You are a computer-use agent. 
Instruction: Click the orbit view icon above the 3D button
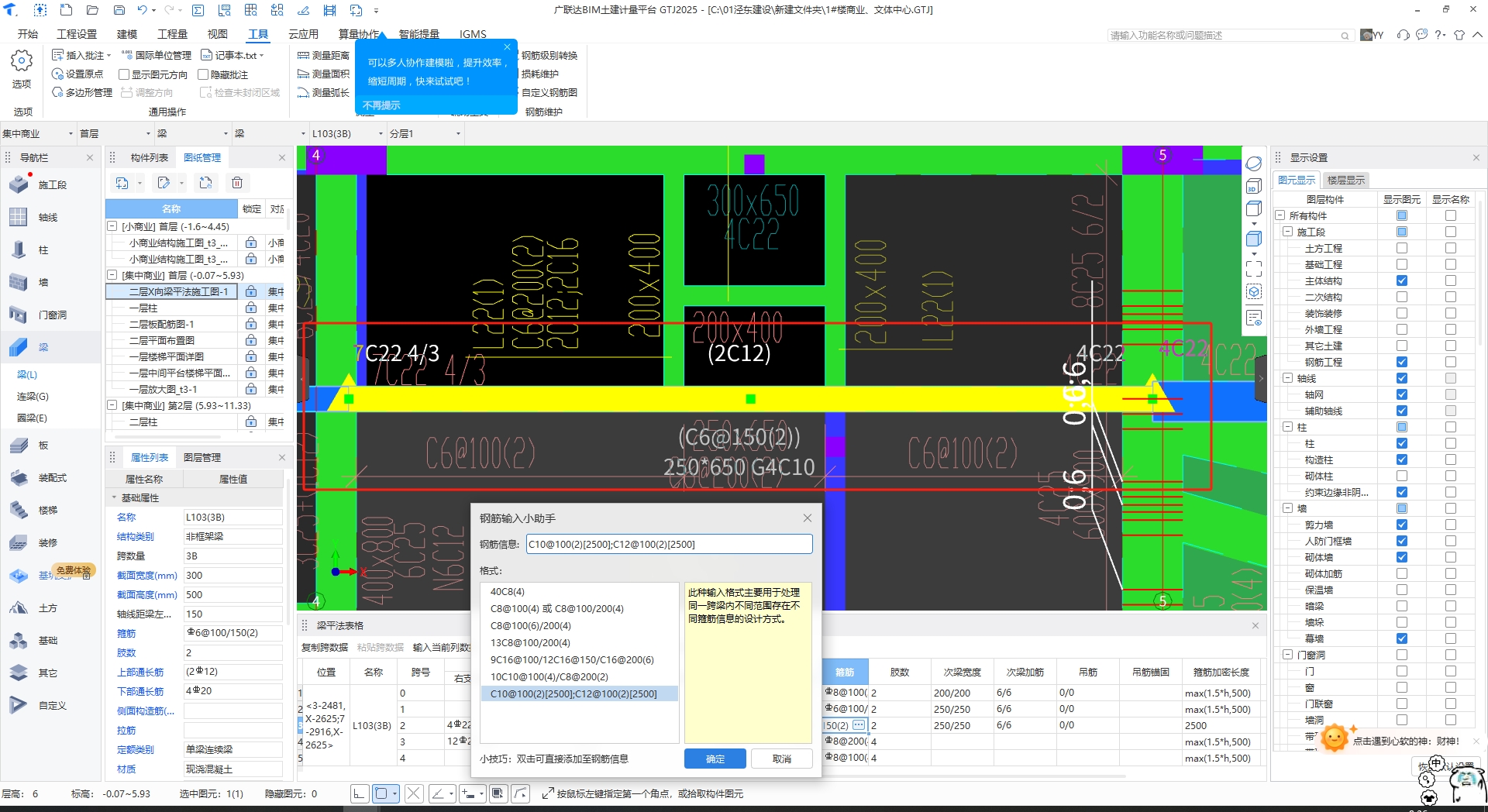tap(1254, 163)
